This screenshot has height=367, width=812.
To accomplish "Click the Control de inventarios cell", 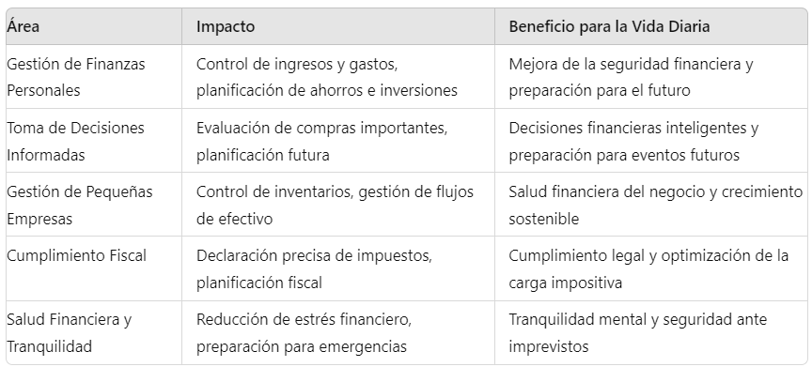I will [x=338, y=204].
